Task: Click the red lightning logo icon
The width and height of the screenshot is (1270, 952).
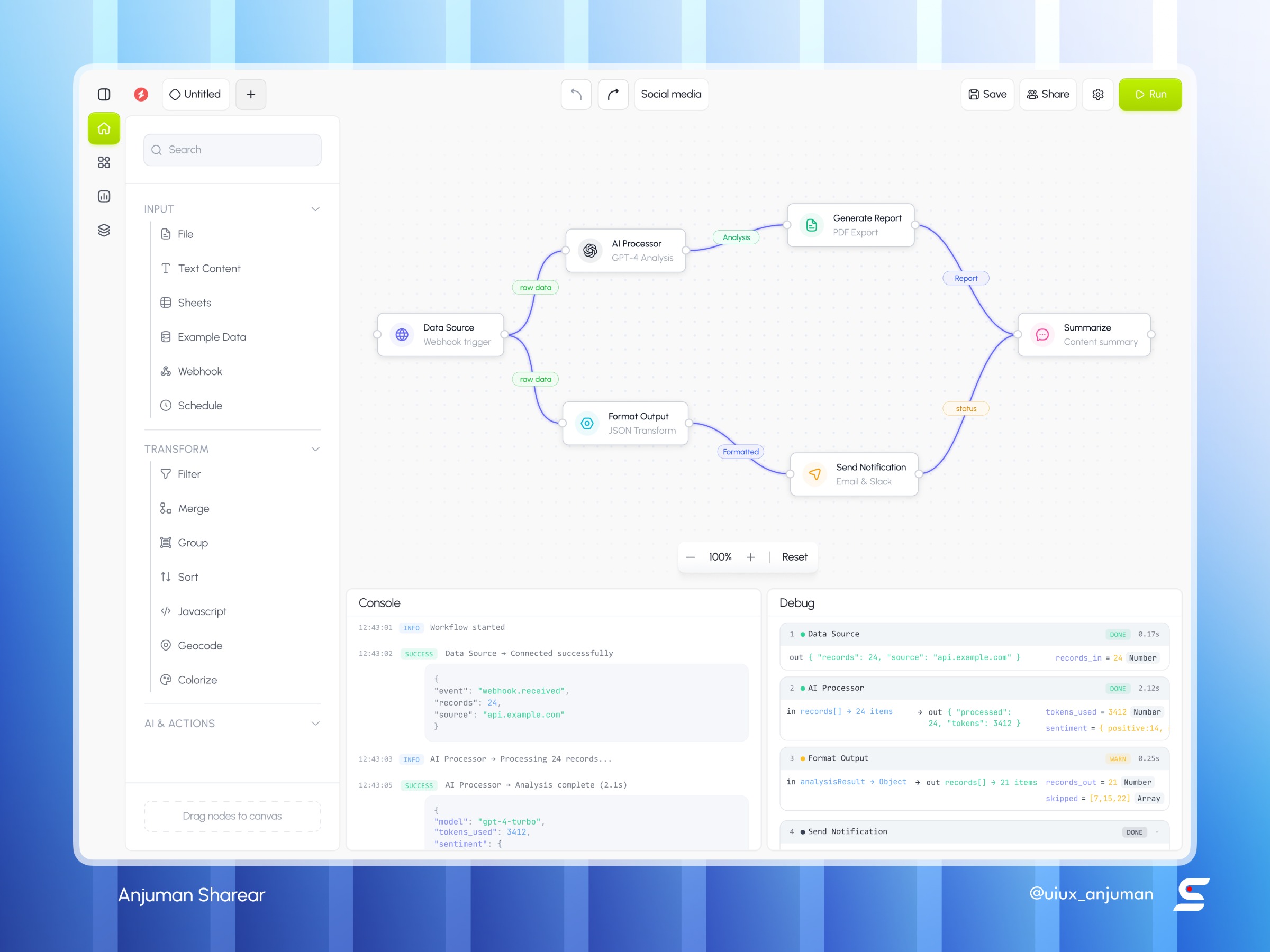Action: tap(141, 94)
